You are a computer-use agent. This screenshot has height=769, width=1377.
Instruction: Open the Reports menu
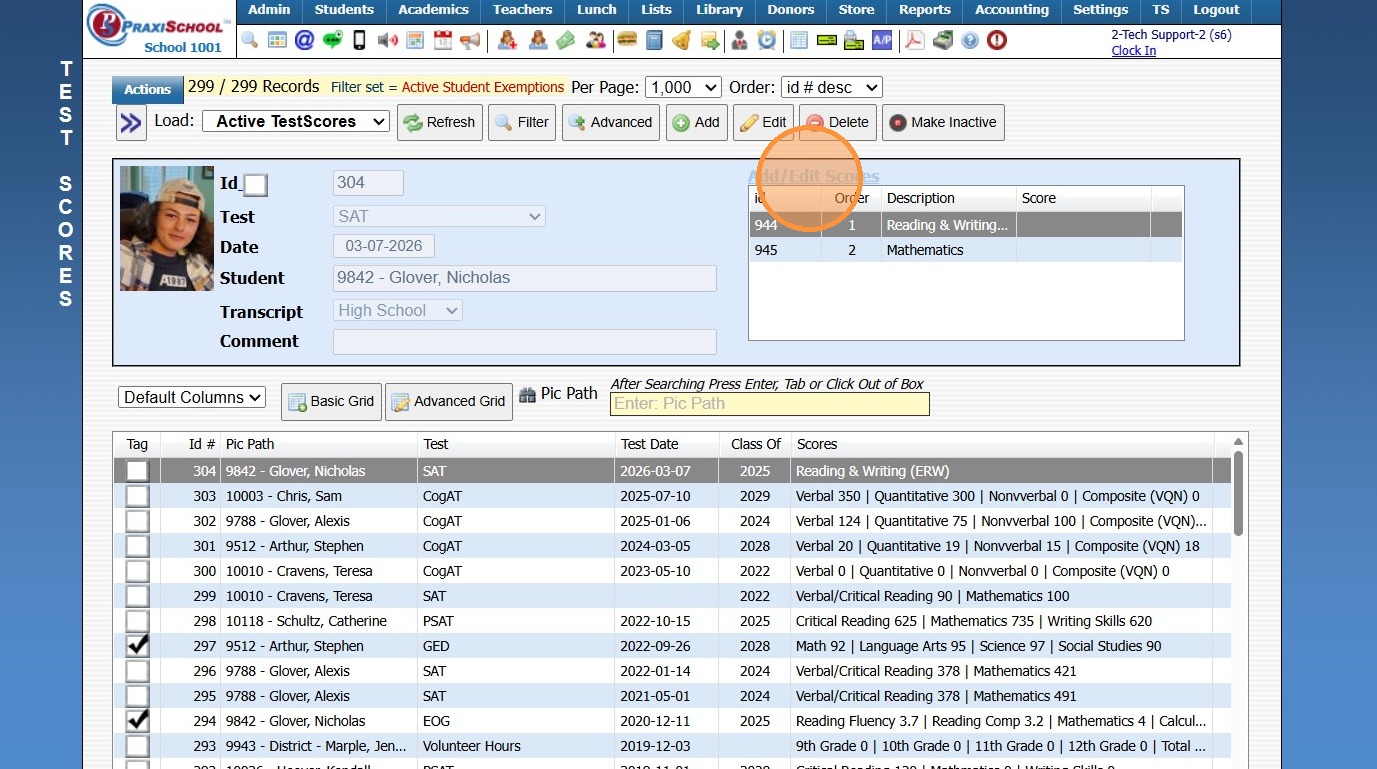click(x=924, y=10)
